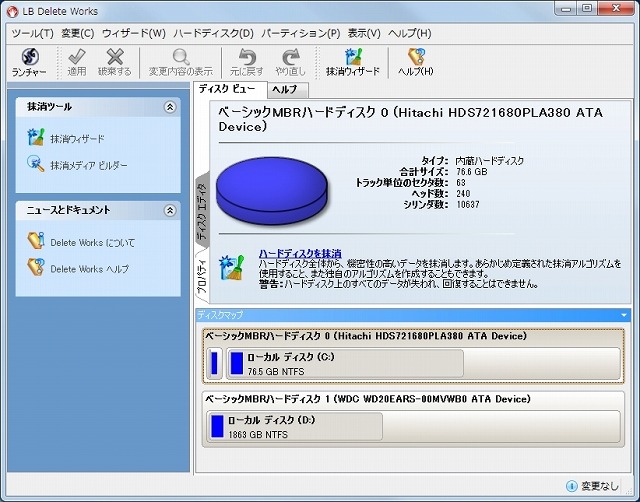Click the 変更なし status info icon
The height and width of the screenshot is (502, 640).
pos(571,486)
